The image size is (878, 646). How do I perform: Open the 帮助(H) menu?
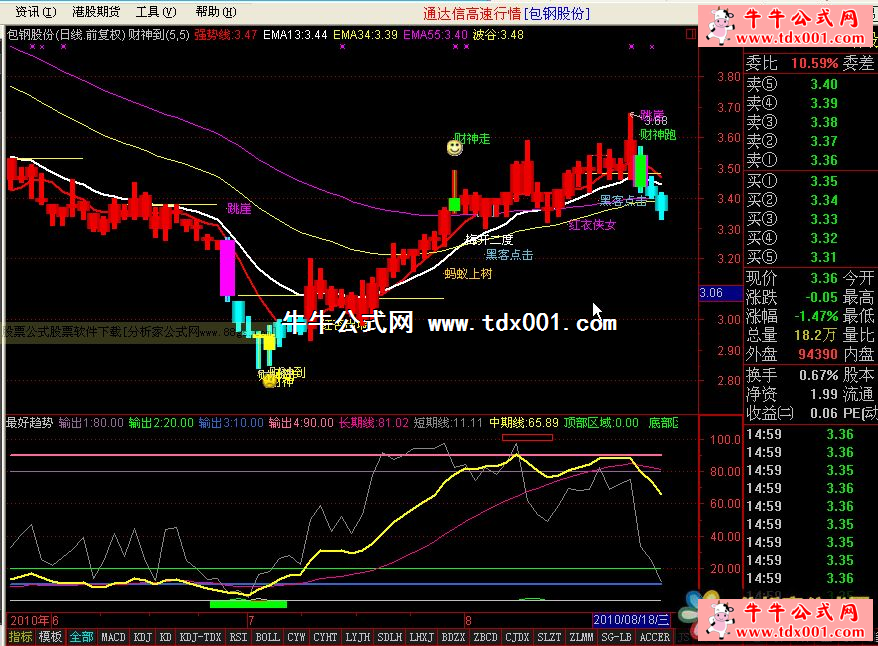216,12
